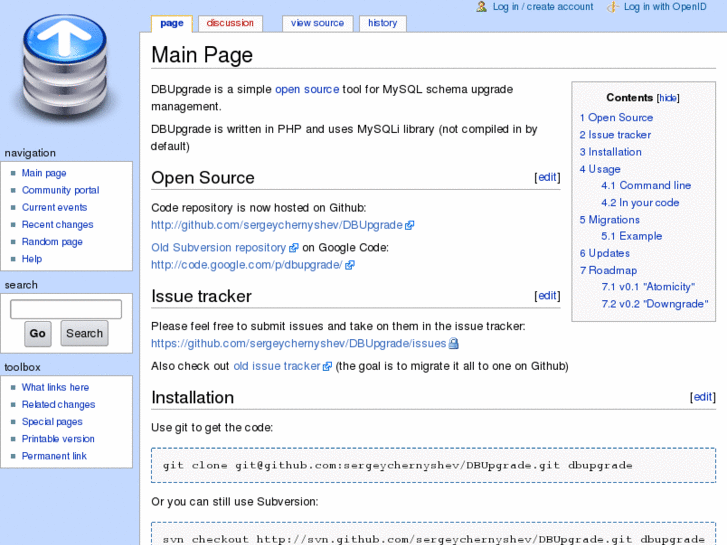Open the view source tab

318,23
